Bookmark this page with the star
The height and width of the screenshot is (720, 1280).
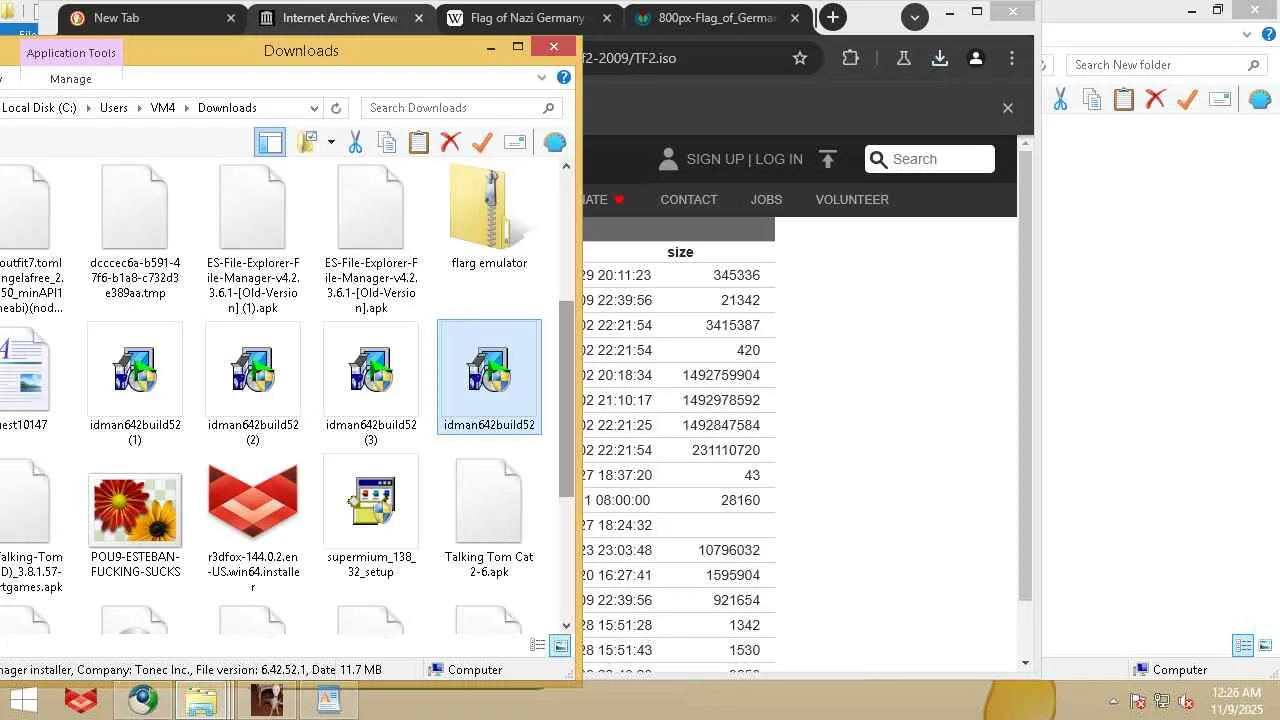coord(800,58)
